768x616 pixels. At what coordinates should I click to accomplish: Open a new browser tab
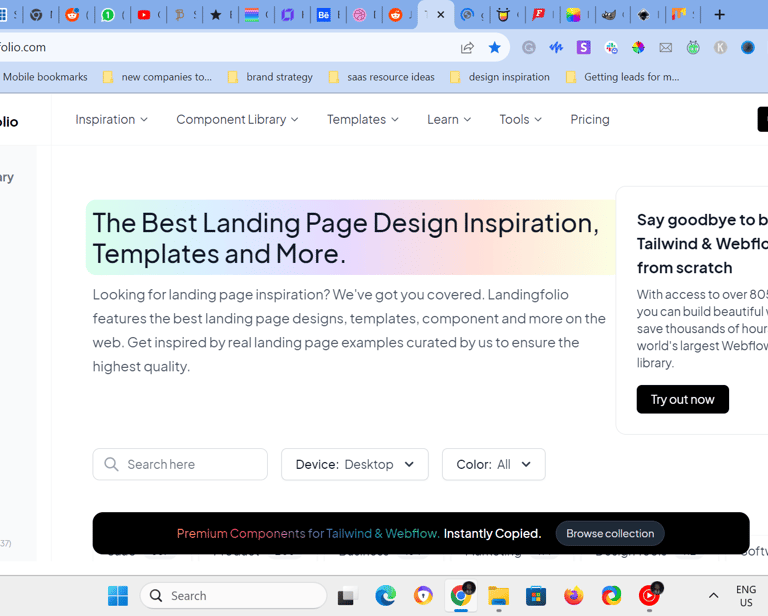tap(719, 15)
